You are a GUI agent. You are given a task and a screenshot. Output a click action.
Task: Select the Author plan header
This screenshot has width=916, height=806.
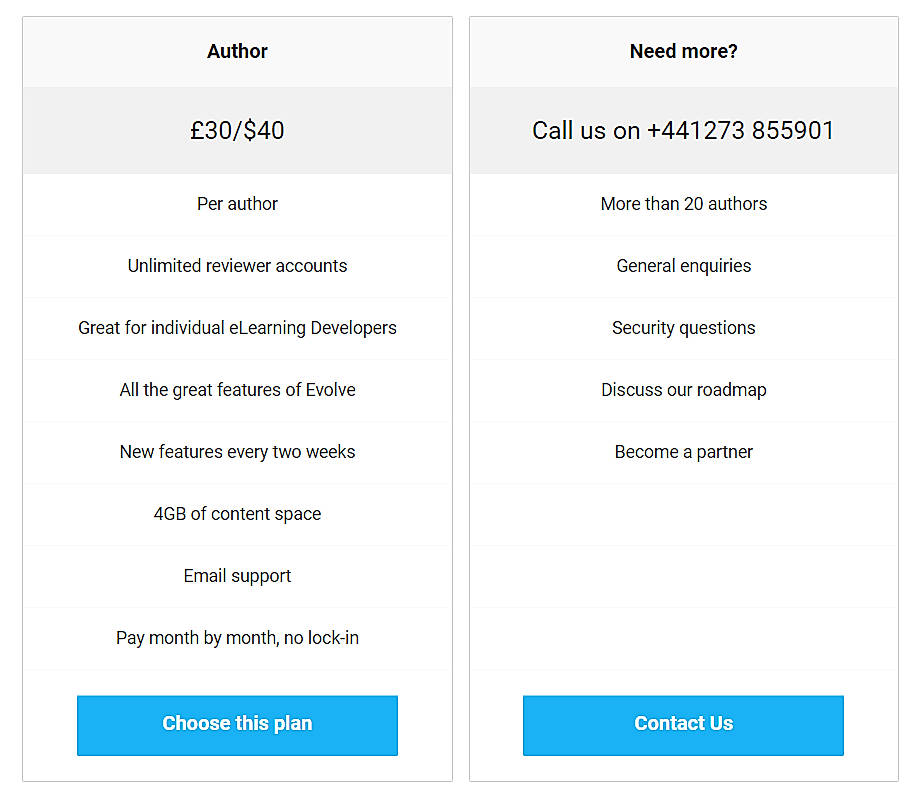pos(237,51)
